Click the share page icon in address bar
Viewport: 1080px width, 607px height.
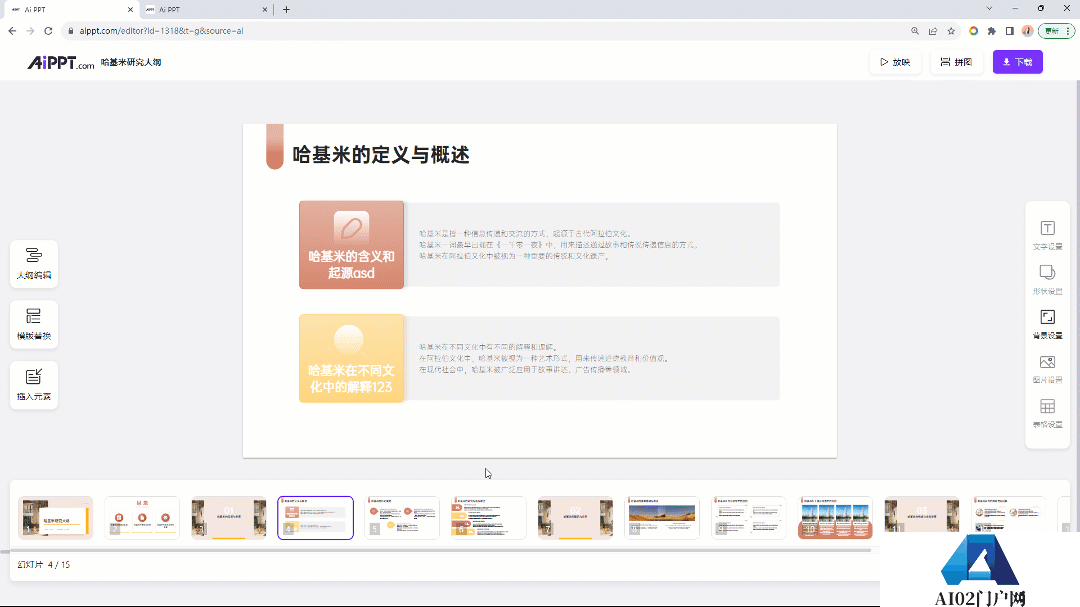pyautogui.click(x=933, y=31)
